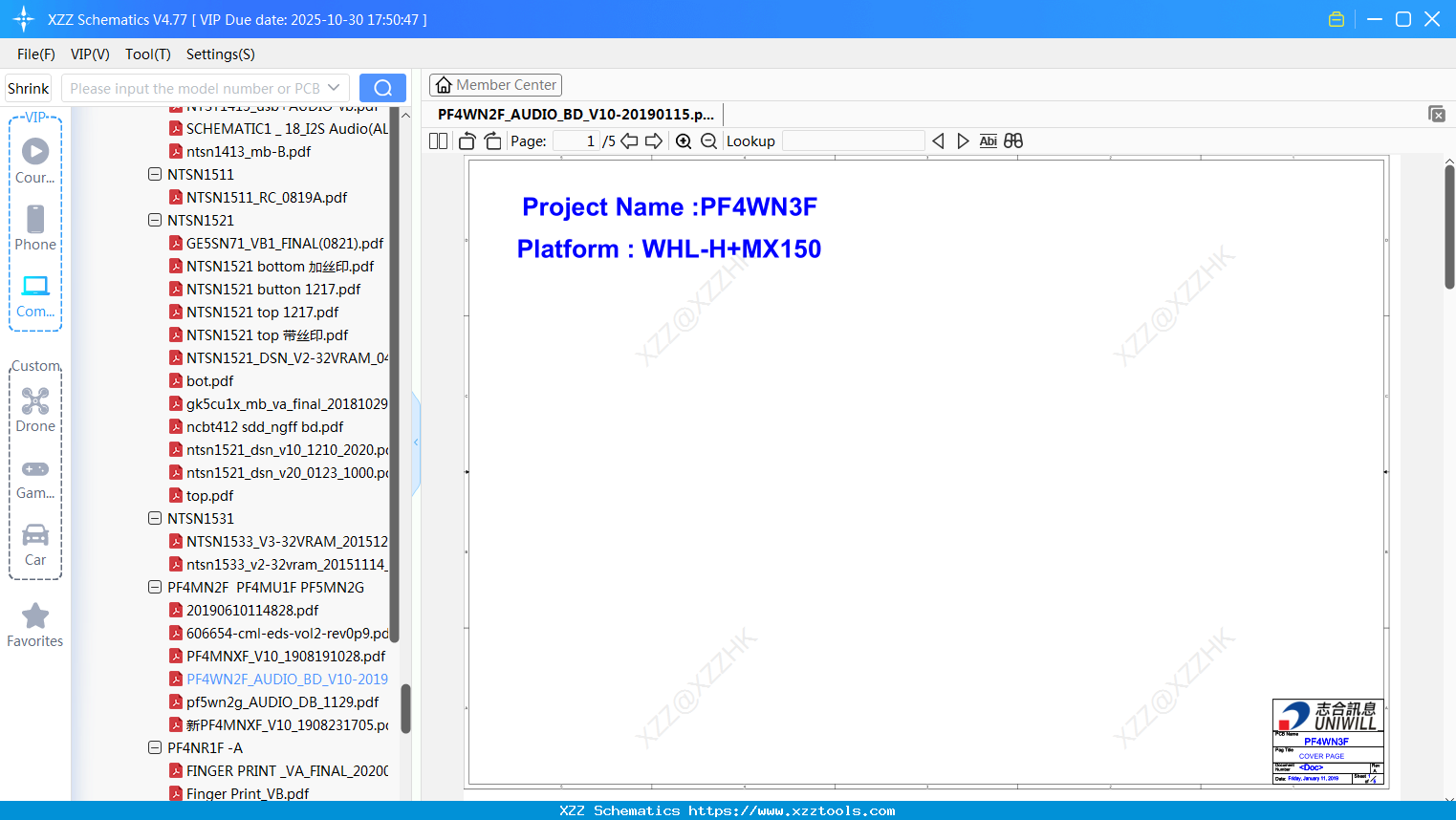
Task: Open the VIP menu
Action: (90, 54)
